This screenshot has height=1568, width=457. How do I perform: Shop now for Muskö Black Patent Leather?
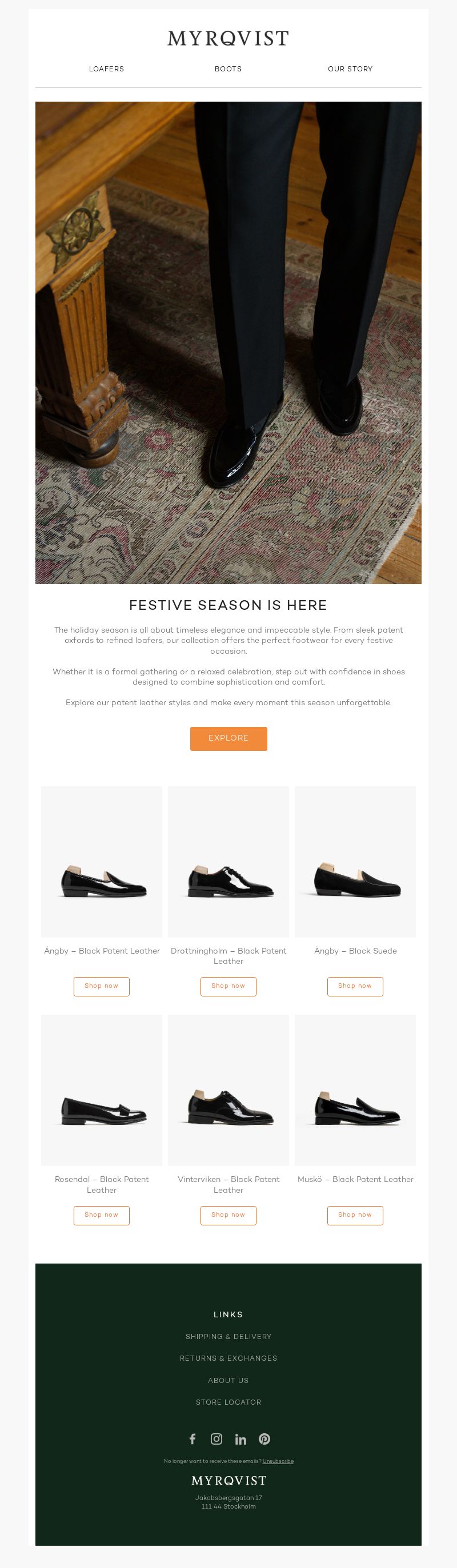tap(355, 1215)
